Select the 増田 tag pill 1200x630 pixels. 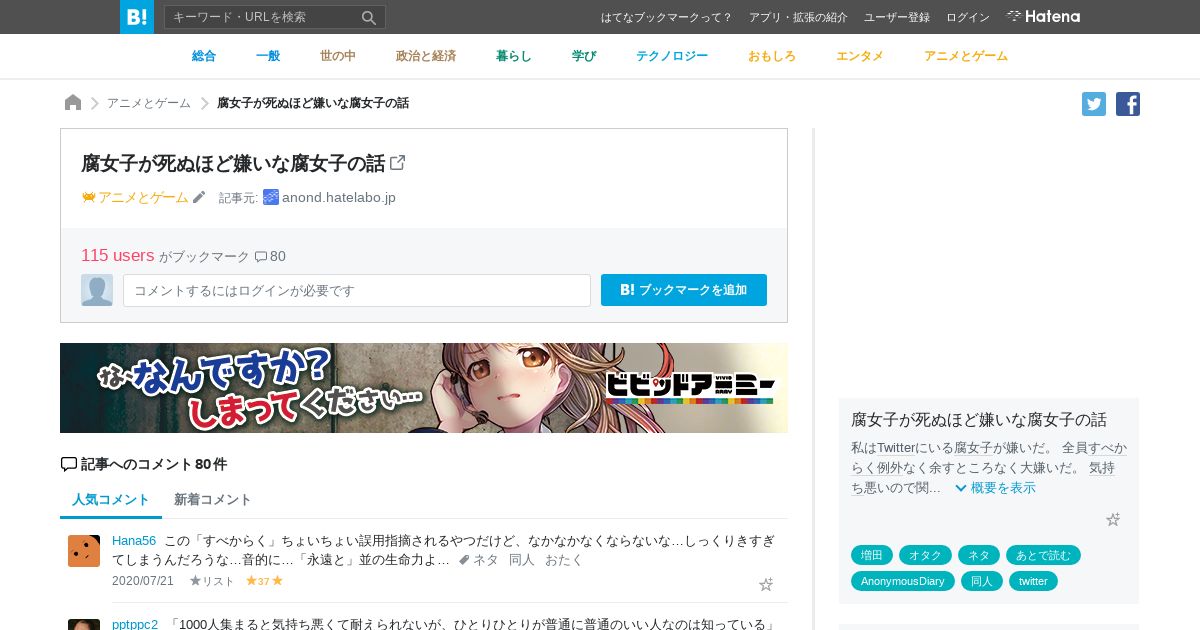[x=872, y=555]
